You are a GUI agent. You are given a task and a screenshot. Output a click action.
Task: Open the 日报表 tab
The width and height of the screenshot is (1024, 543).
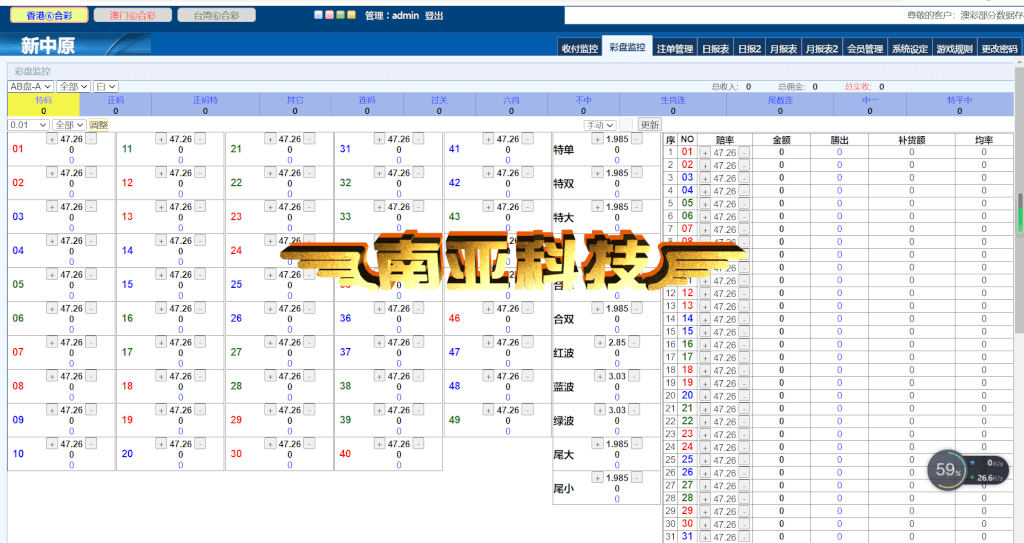coord(715,48)
